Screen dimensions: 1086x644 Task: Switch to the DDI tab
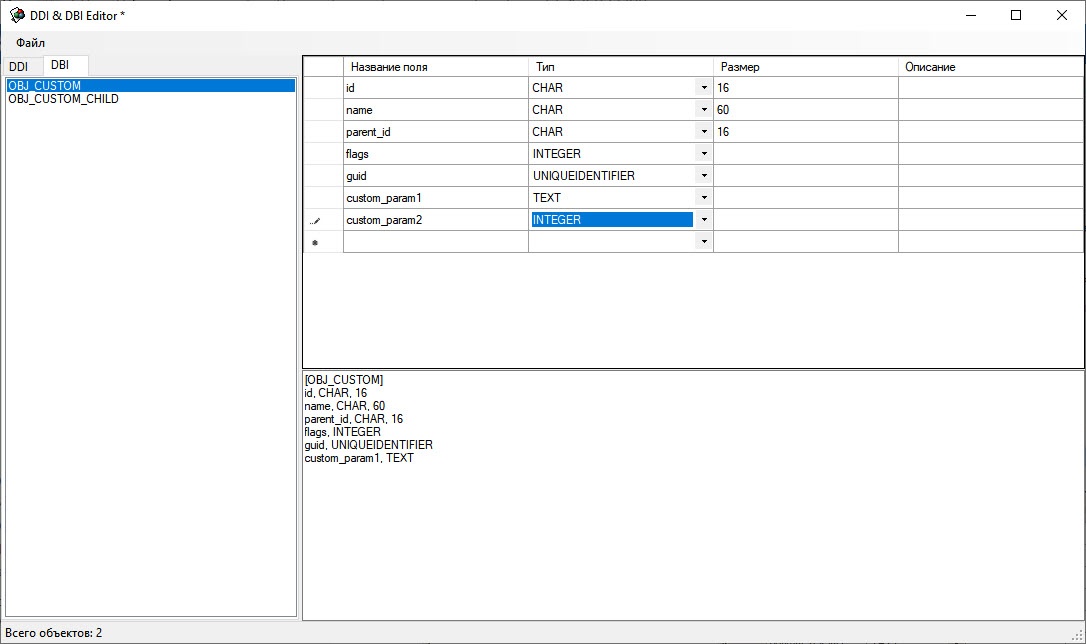pos(19,66)
